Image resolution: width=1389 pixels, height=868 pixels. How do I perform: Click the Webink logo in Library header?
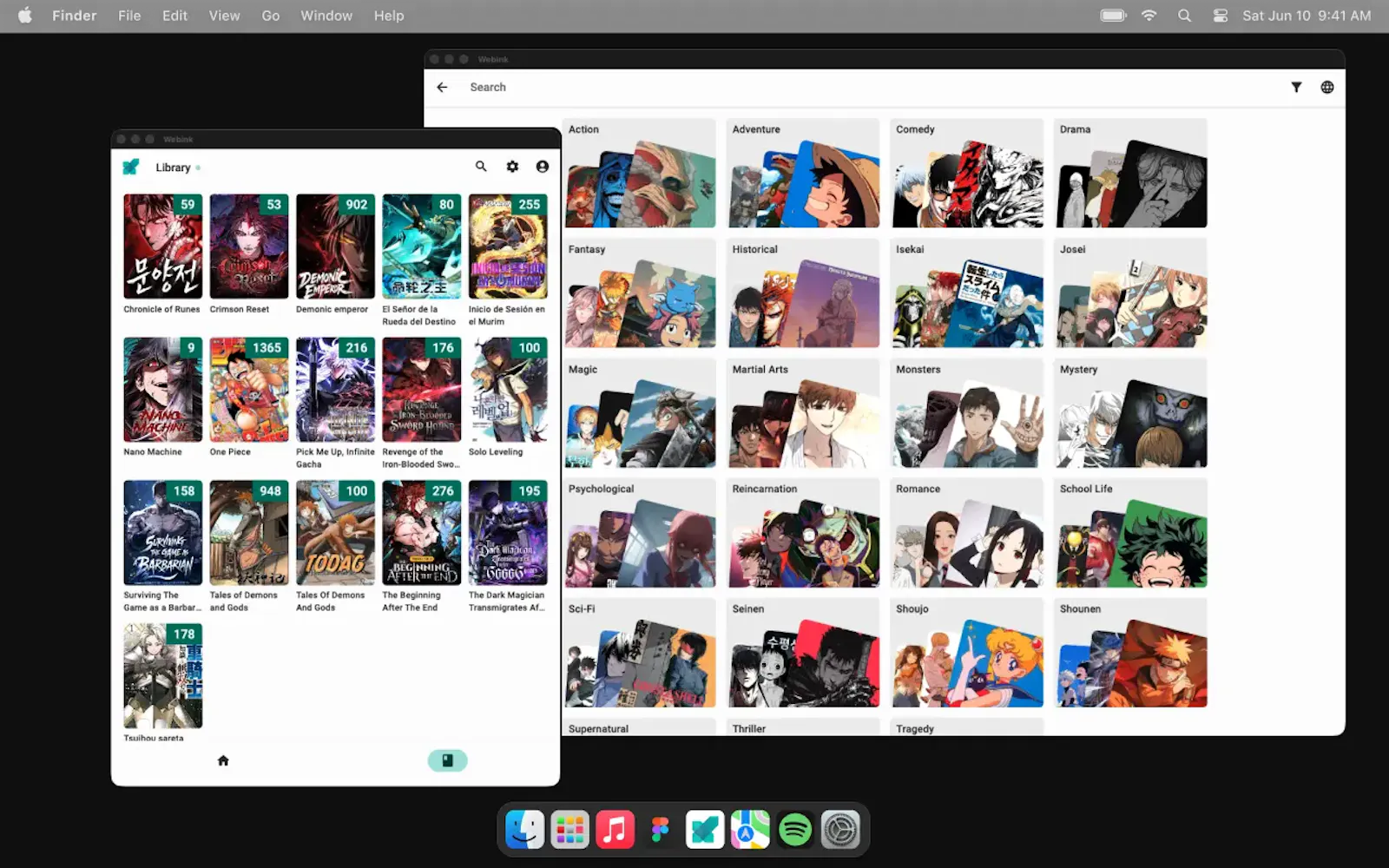(131, 167)
